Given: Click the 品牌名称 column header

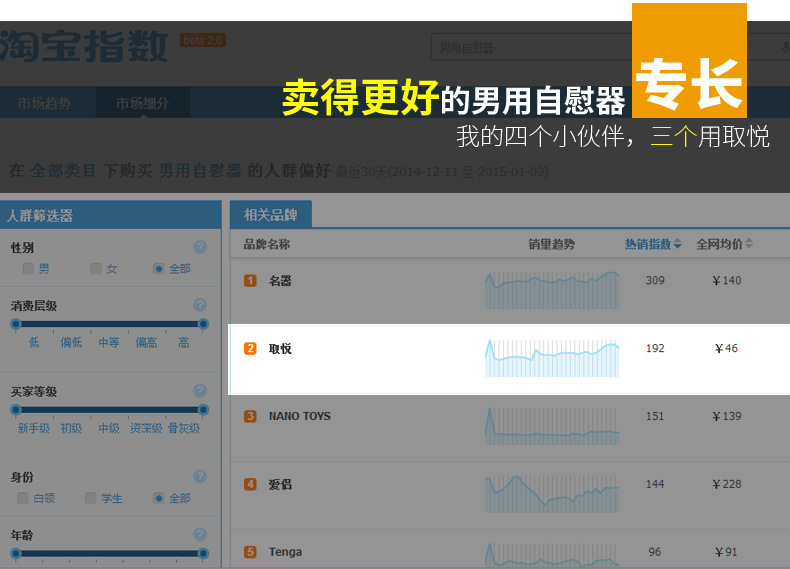Looking at the screenshot, I should [x=267, y=244].
